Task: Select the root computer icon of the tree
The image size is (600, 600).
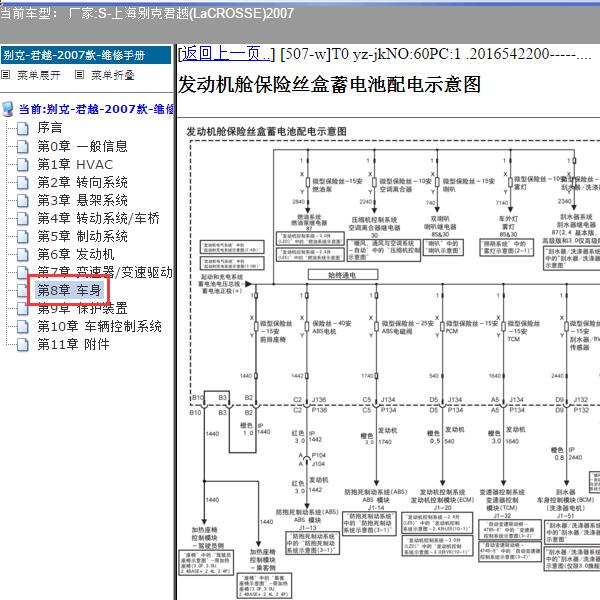Action: [8, 109]
